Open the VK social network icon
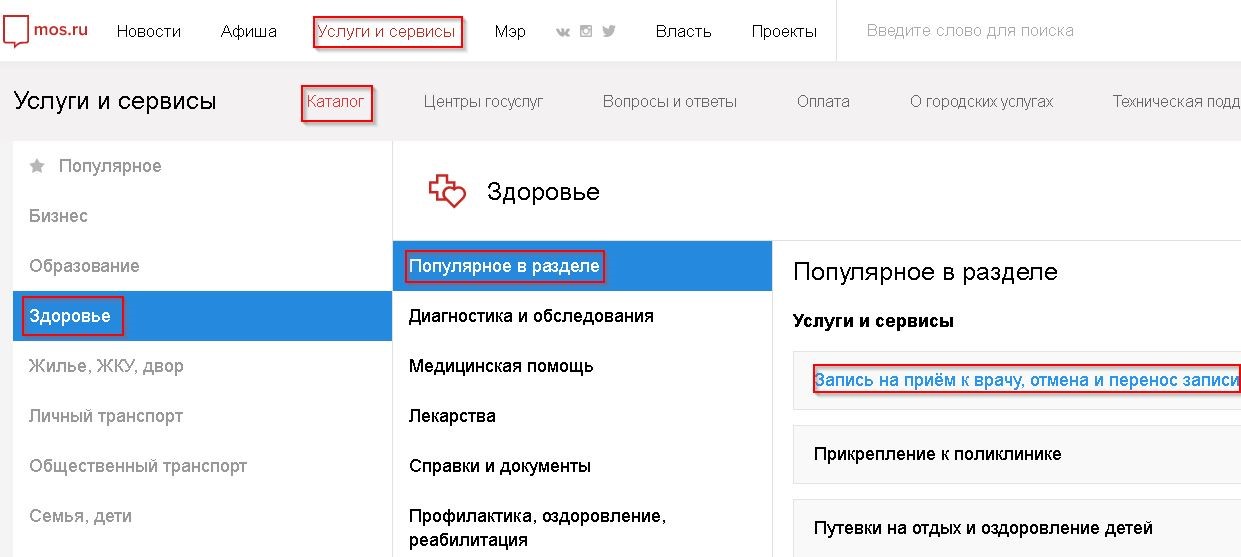The width and height of the screenshot is (1241, 557). coord(563,31)
